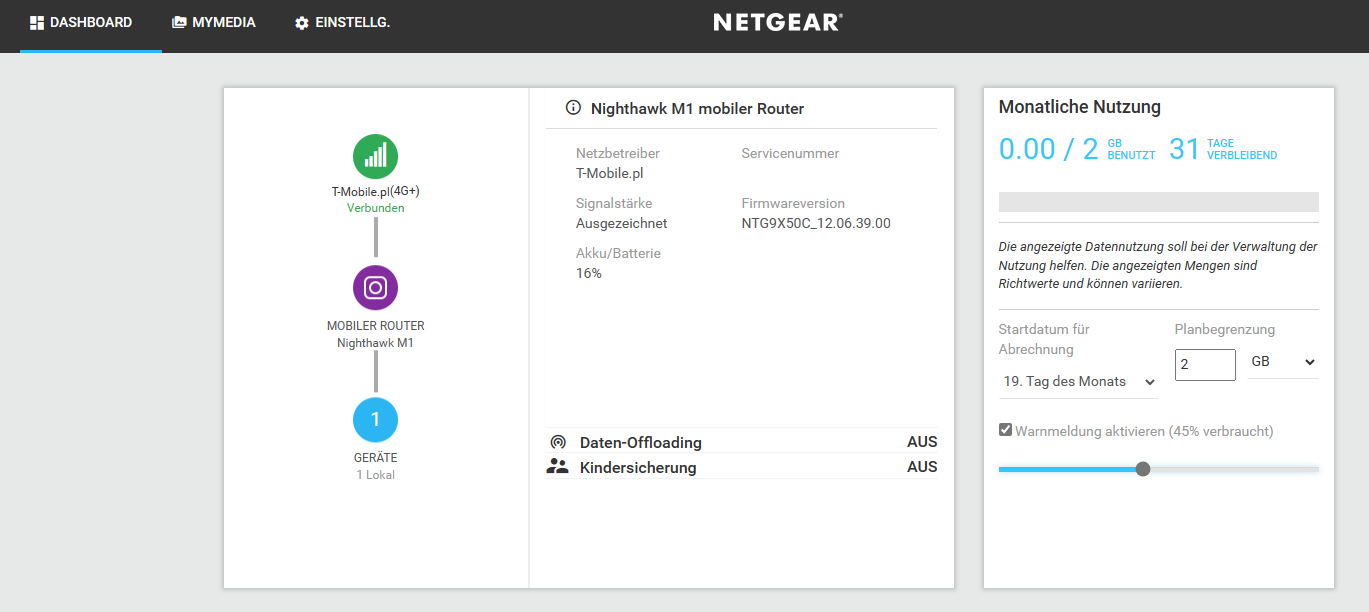
Task: Click the T-Mobile.pl(4G+) label
Action: (x=375, y=191)
